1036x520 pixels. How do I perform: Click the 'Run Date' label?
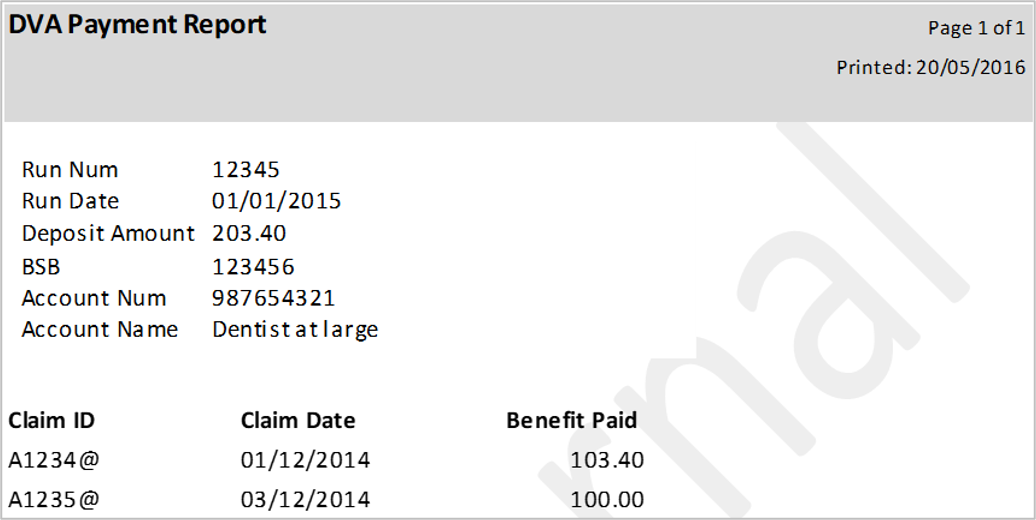tap(71, 201)
